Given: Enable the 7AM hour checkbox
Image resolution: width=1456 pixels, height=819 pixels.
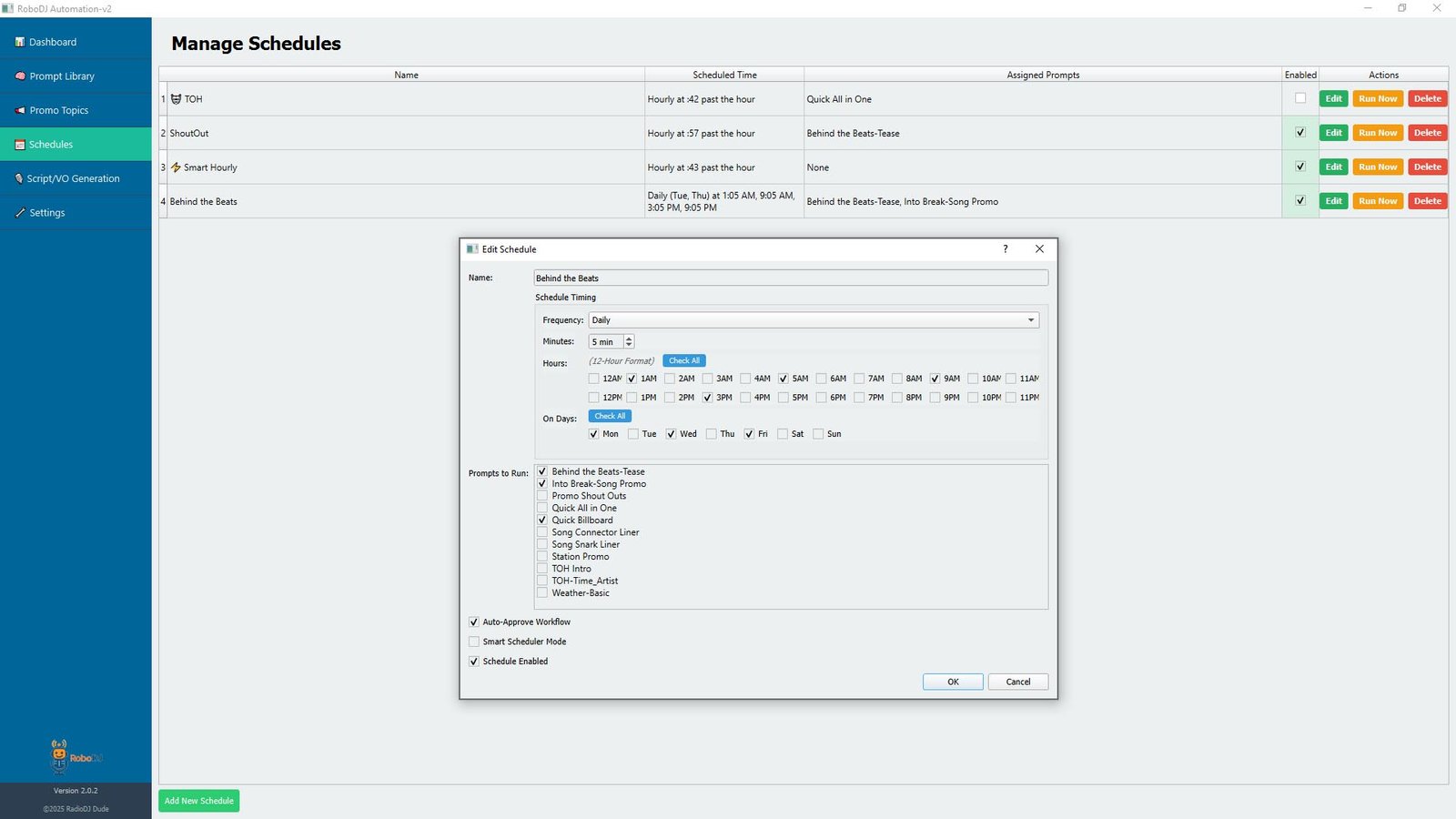Looking at the screenshot, I should tap(859, 379).
